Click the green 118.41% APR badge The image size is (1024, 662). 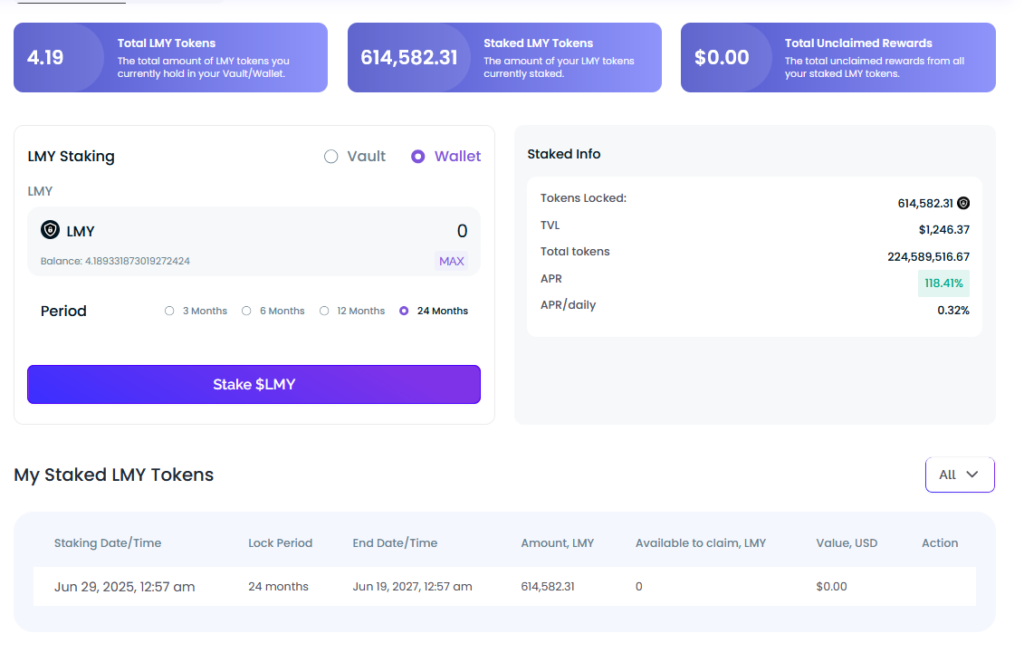tap(943, 283)
